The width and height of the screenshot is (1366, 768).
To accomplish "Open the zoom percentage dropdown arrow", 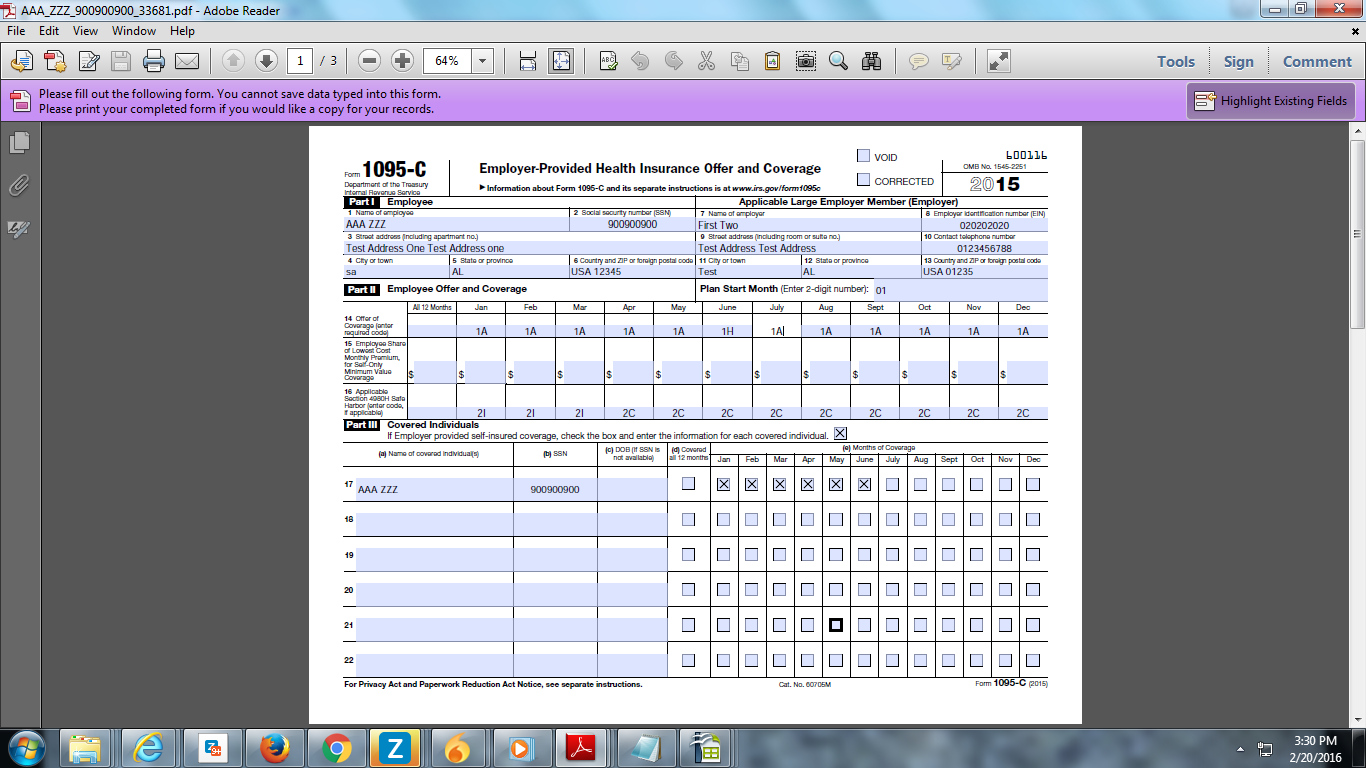I will (x=484, y=61).
